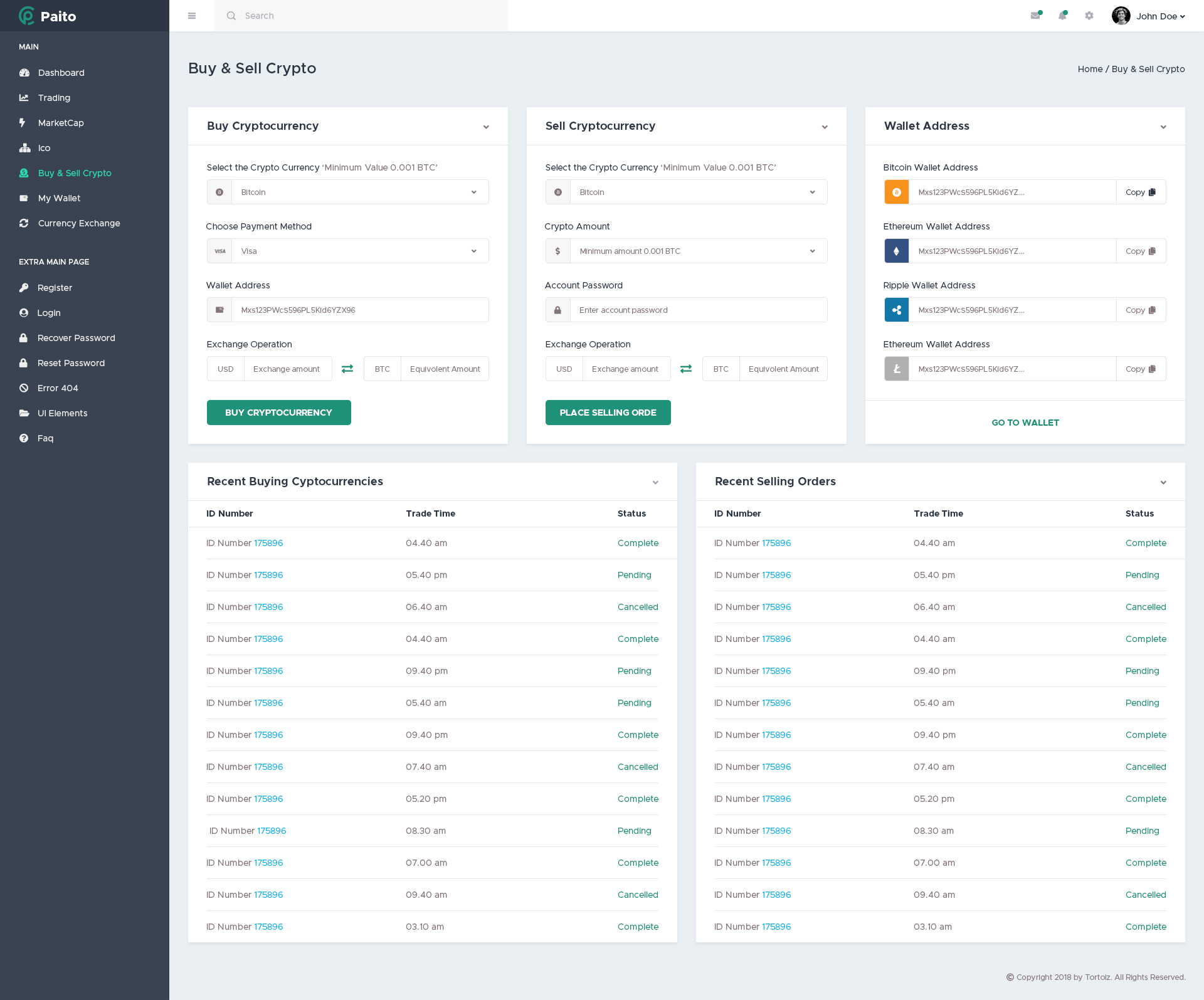Viewport: 1204px width, 1000px height.
Task: Click the hamburger menu icon
Action: [192, 16]
